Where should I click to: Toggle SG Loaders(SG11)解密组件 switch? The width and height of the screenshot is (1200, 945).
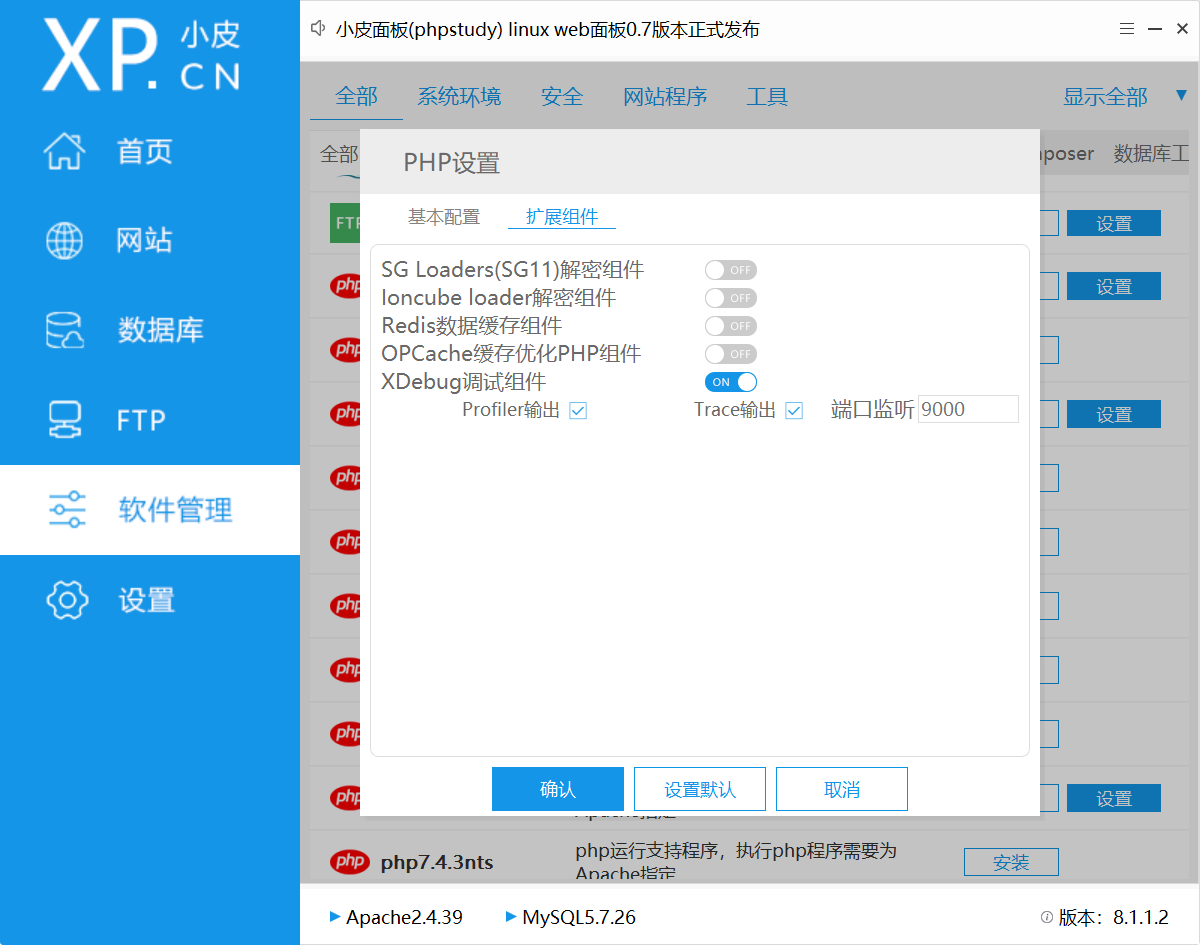pos(731,270)
